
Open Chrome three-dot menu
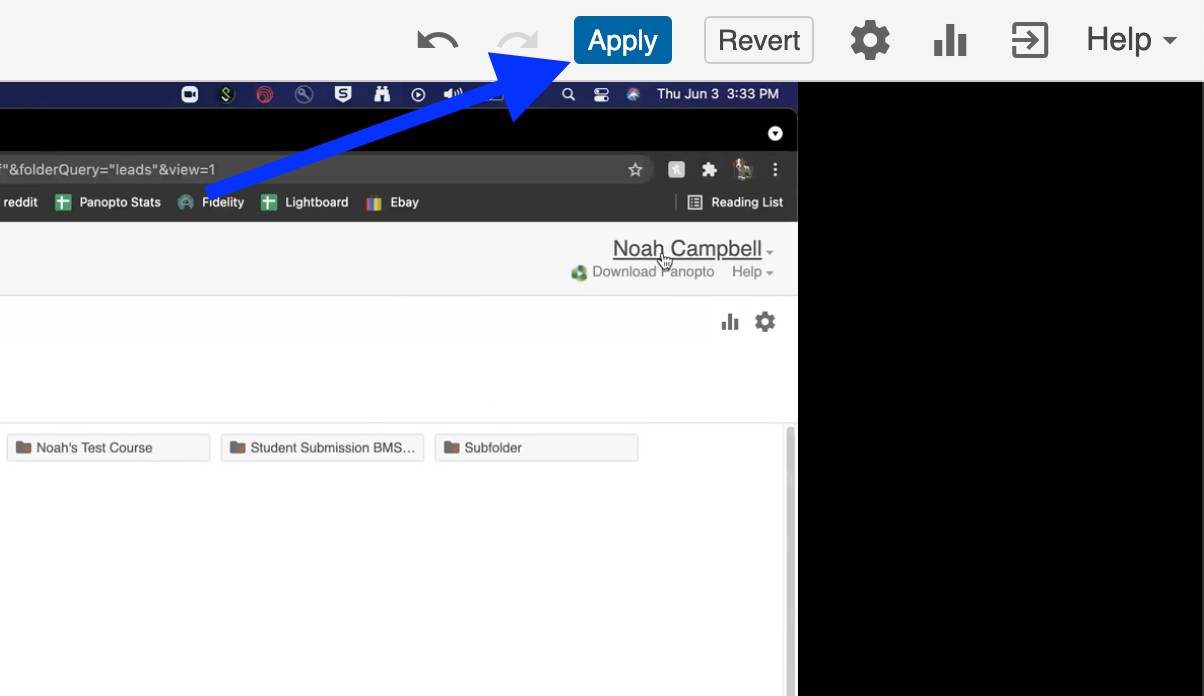[x=775, y=170]
